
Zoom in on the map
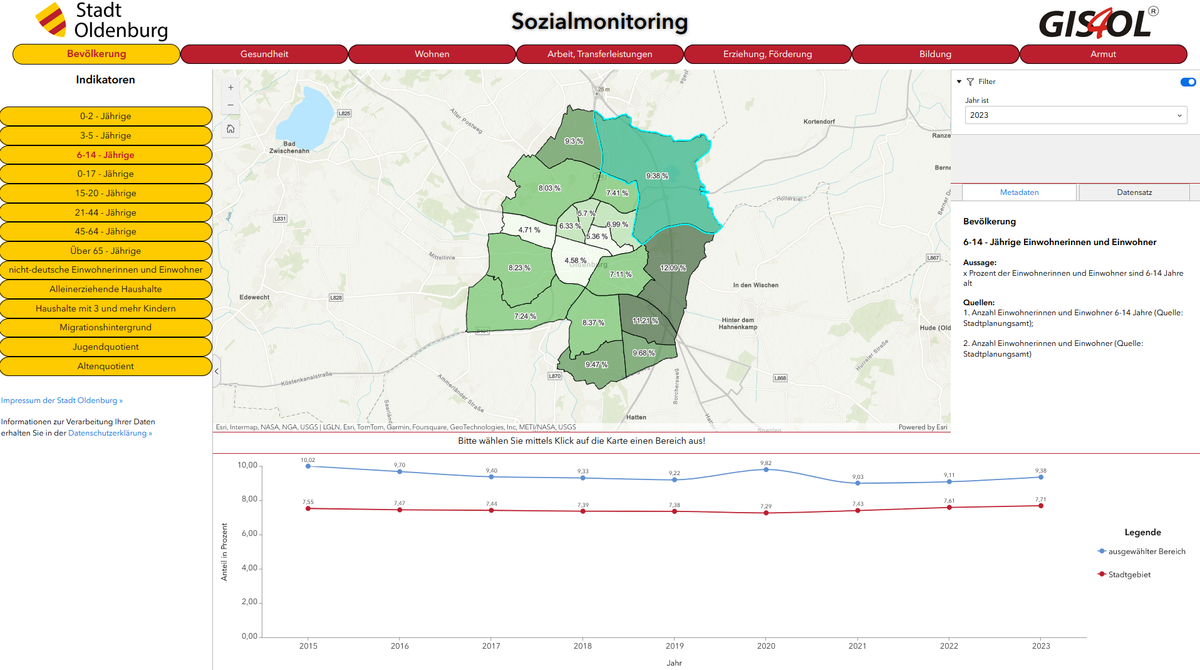point(231,87)
